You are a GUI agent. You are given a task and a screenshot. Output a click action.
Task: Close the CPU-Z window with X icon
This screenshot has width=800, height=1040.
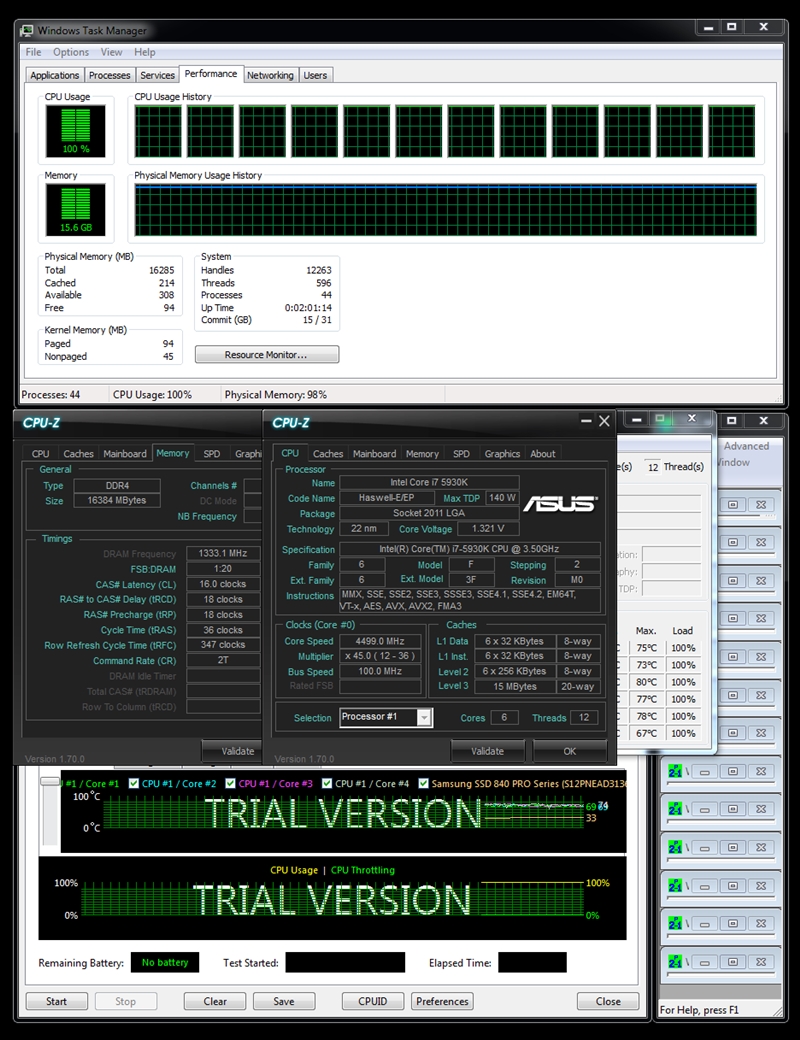coord(603,422)
